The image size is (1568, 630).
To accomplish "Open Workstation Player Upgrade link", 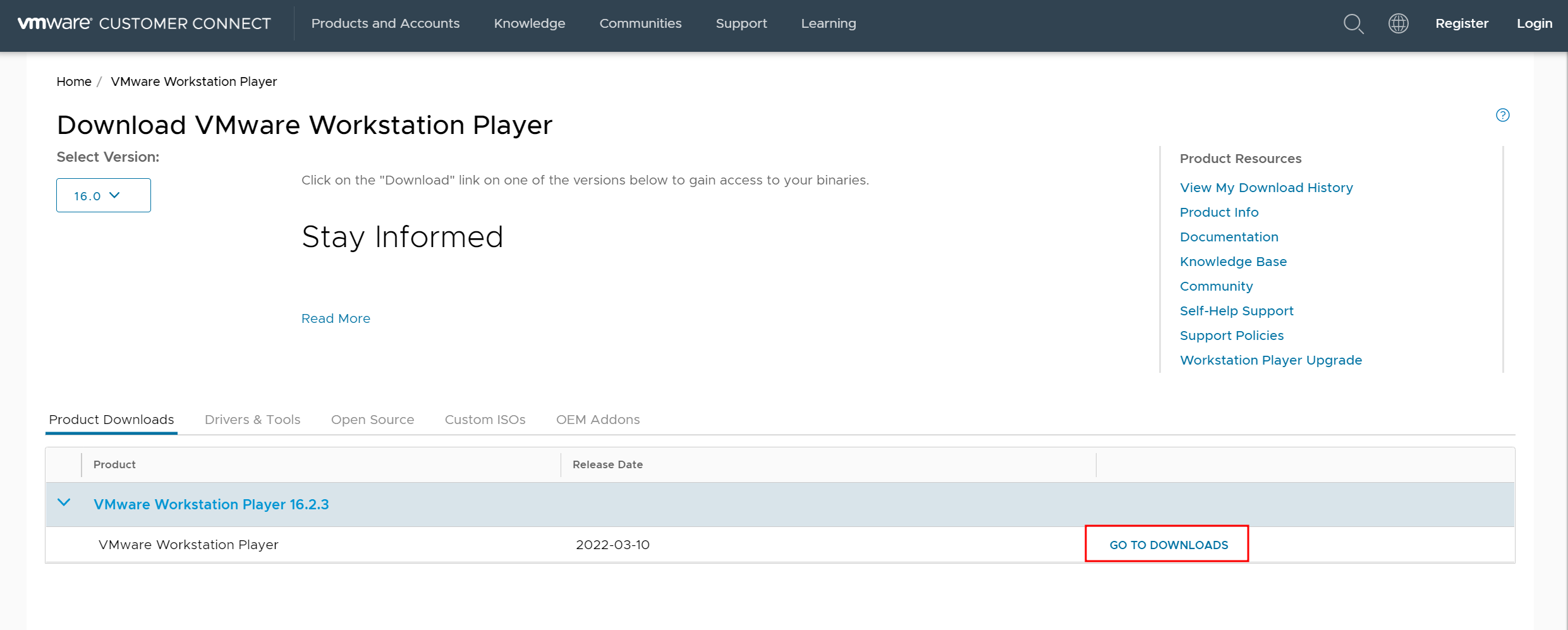I will 1270,360.
